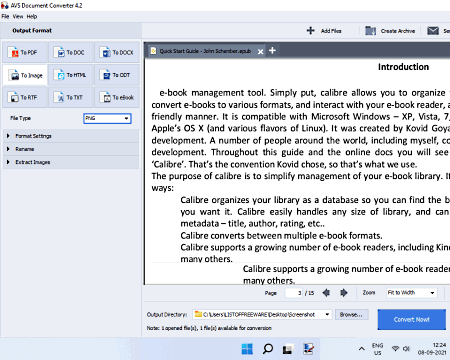This screenshot has width=450, height=360.
Task: Close the Quick Start Guide tab
Action: 260,51
